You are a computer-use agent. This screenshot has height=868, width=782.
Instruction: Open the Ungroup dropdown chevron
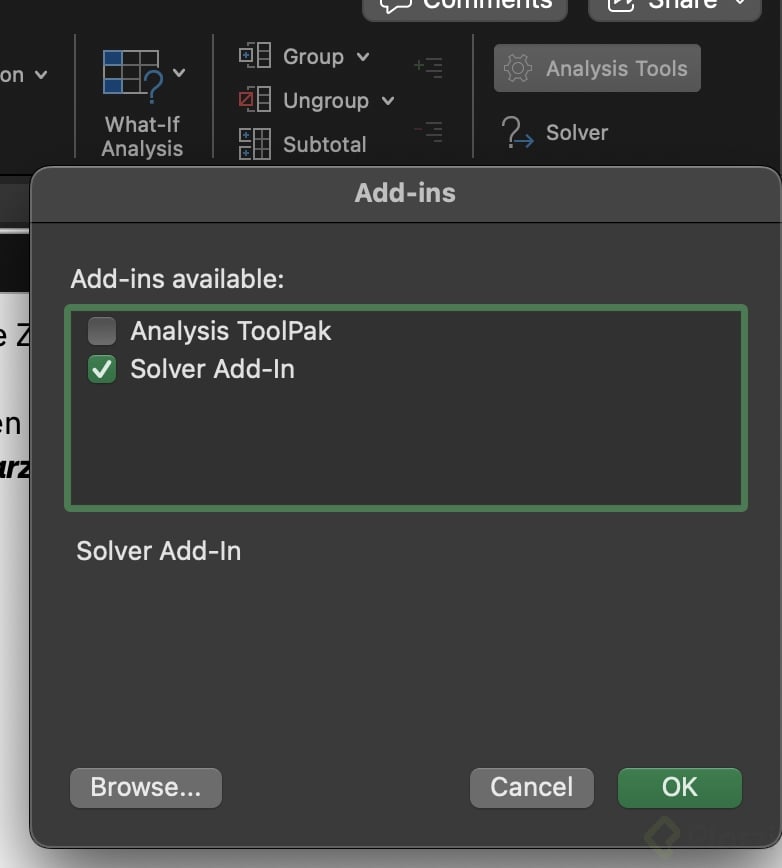(x=388, y=101)
